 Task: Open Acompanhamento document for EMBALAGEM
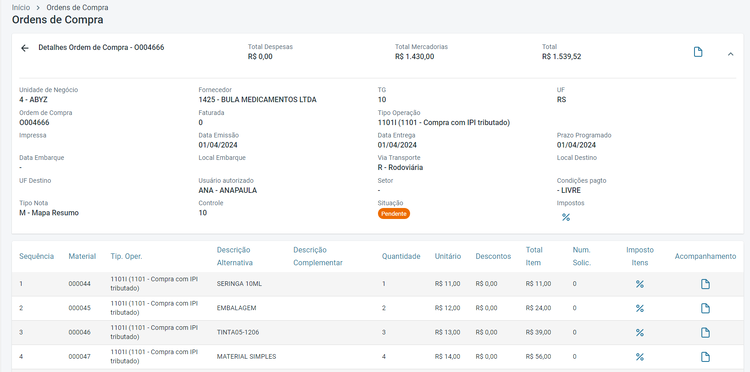tap(705, 308)
